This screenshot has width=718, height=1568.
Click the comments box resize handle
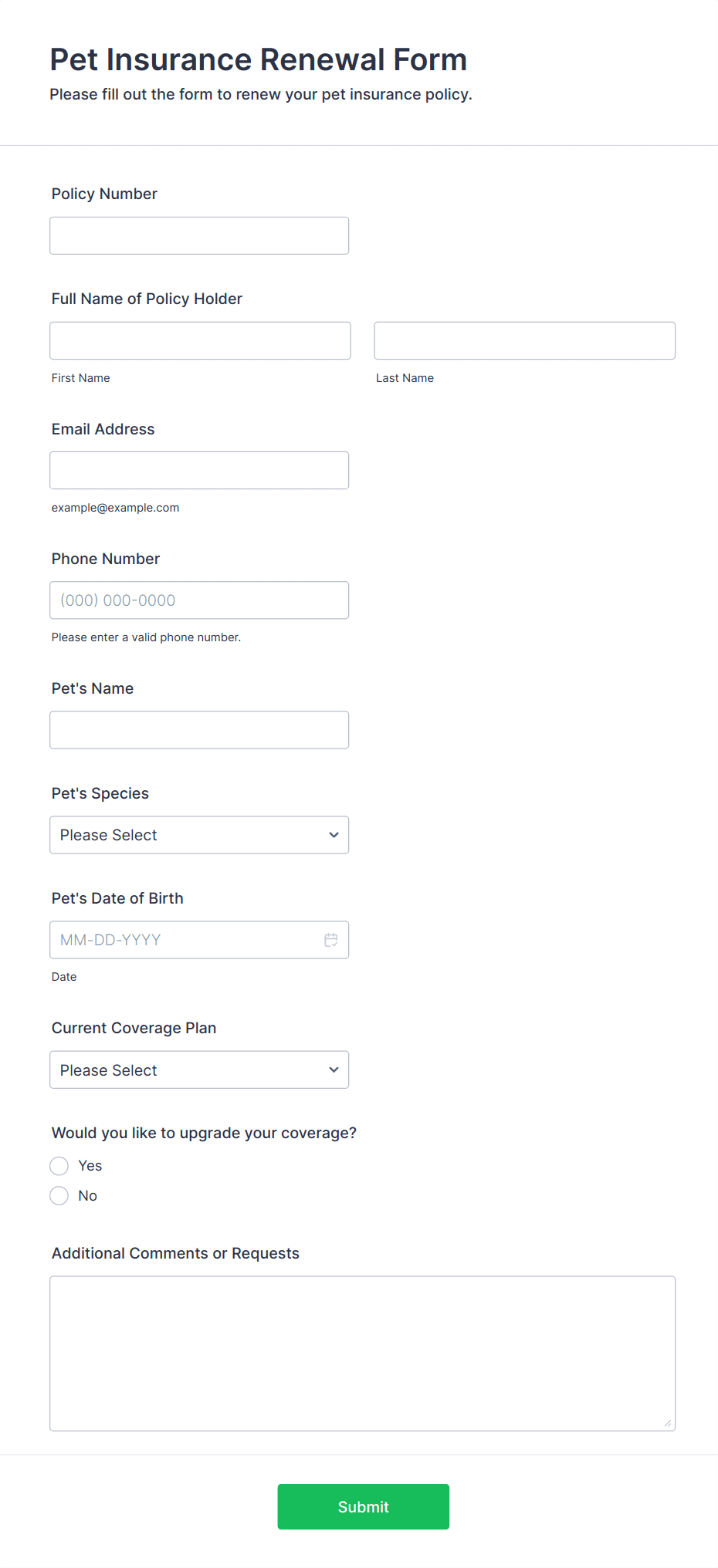click(668, 1423)
